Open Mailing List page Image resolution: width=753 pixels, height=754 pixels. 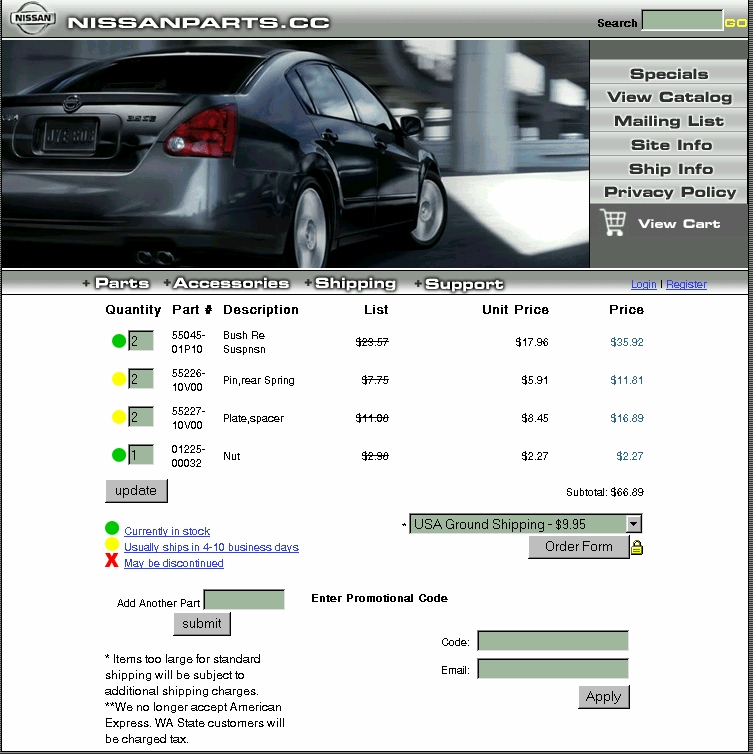(x=668, y=121)
